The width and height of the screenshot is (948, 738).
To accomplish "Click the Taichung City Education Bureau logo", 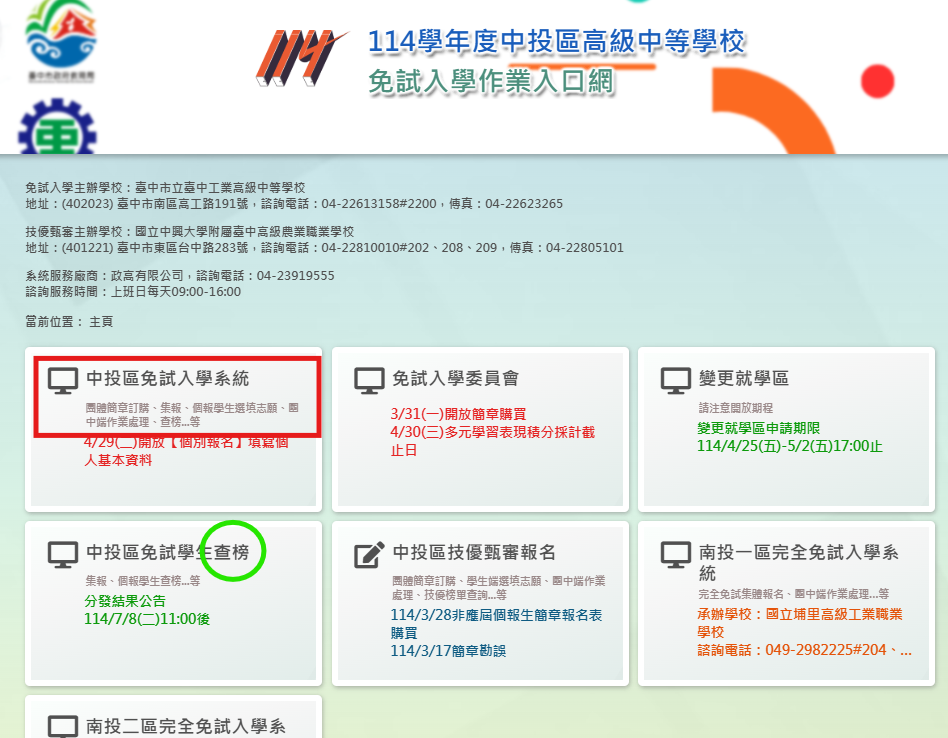I will click(61, 40).
